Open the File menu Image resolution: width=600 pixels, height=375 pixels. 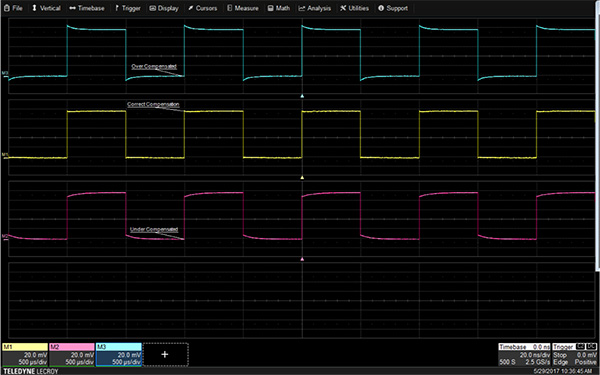[x=13, y=8]
